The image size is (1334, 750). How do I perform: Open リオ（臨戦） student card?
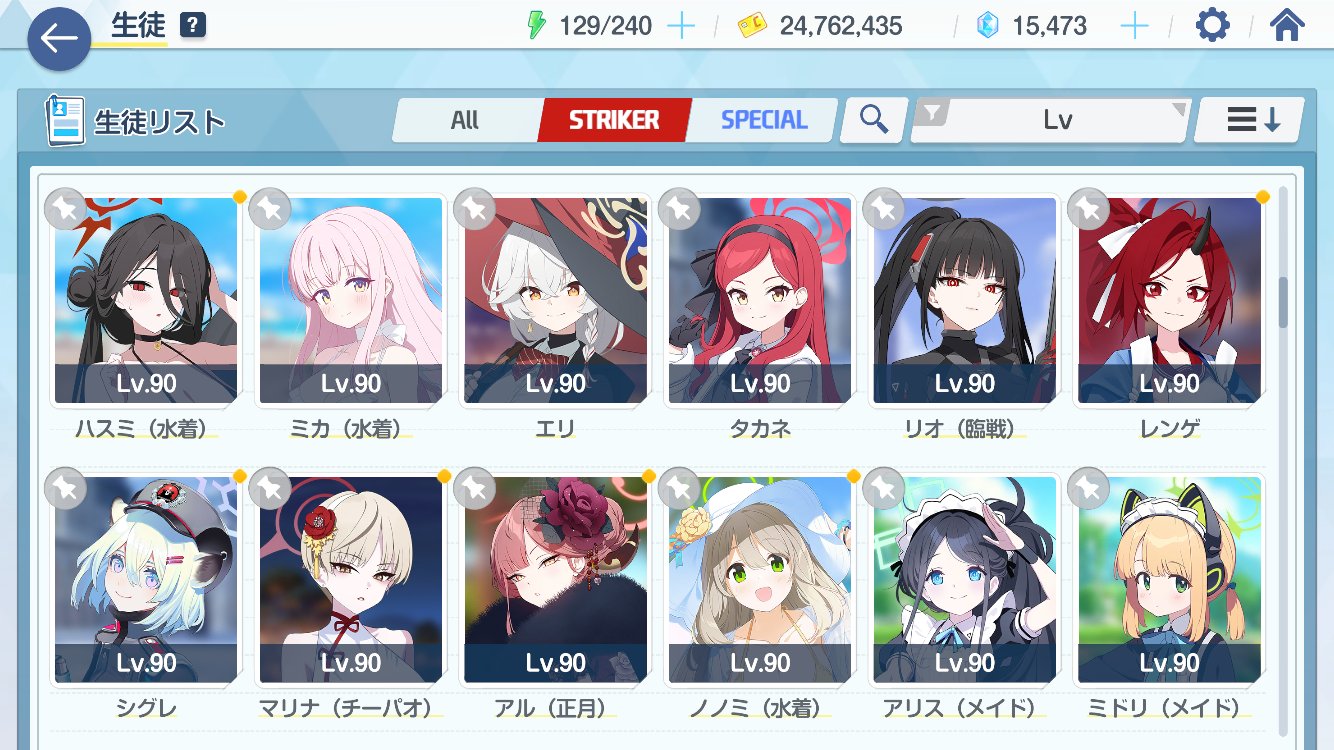(965, 301)
